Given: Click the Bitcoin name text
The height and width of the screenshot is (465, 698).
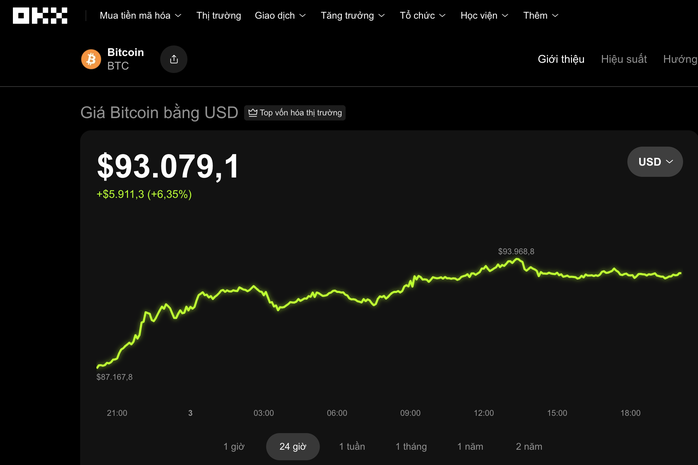Looking at the screenshot, I should click(126, 52).
